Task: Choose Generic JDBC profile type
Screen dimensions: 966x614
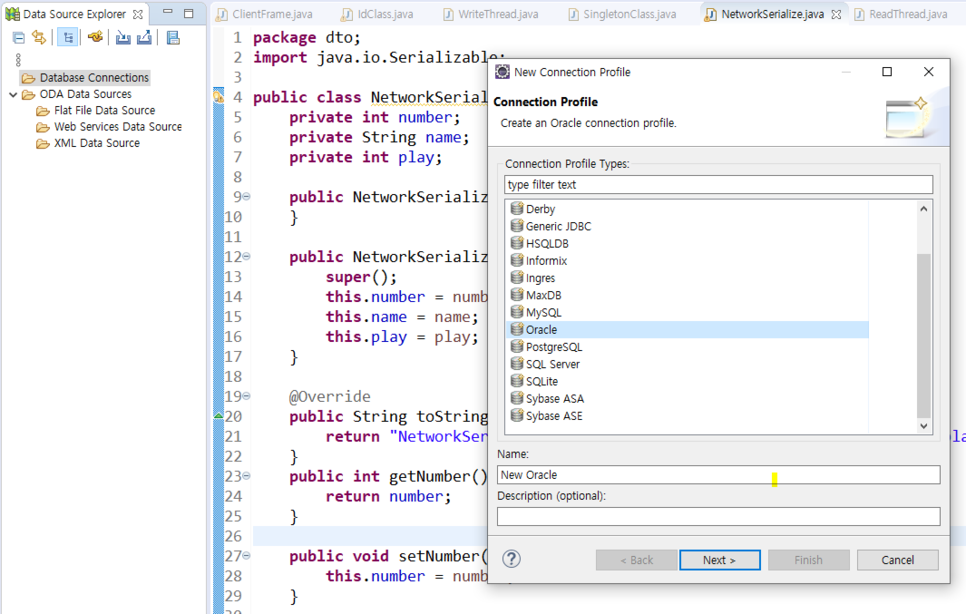Action: click(687, 227)
